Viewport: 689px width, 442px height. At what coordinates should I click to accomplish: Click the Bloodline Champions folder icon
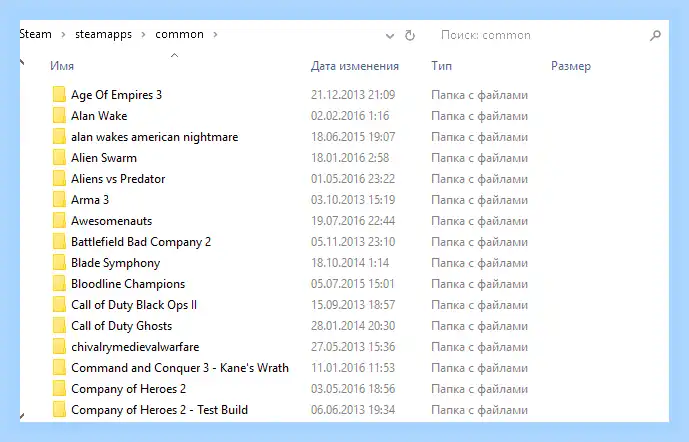coord(59,284)
